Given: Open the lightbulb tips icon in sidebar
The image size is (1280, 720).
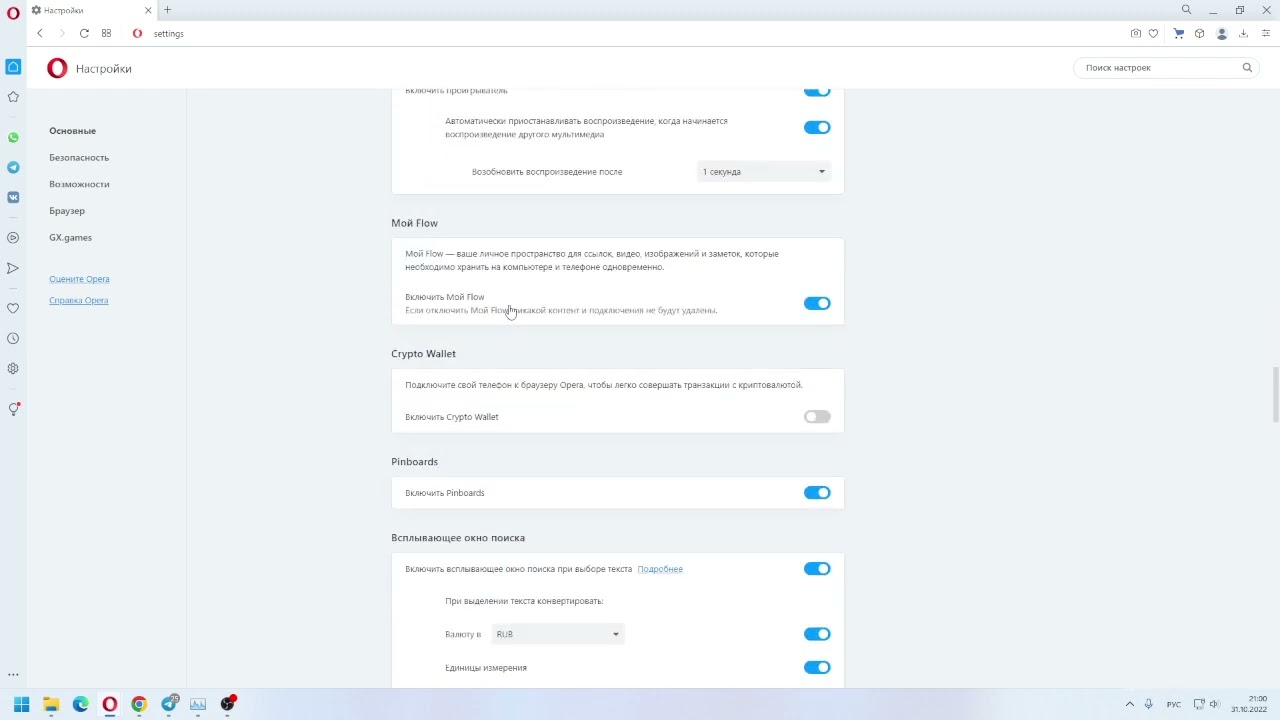Looking at the screenshot, I should click(x=13, y=409).
